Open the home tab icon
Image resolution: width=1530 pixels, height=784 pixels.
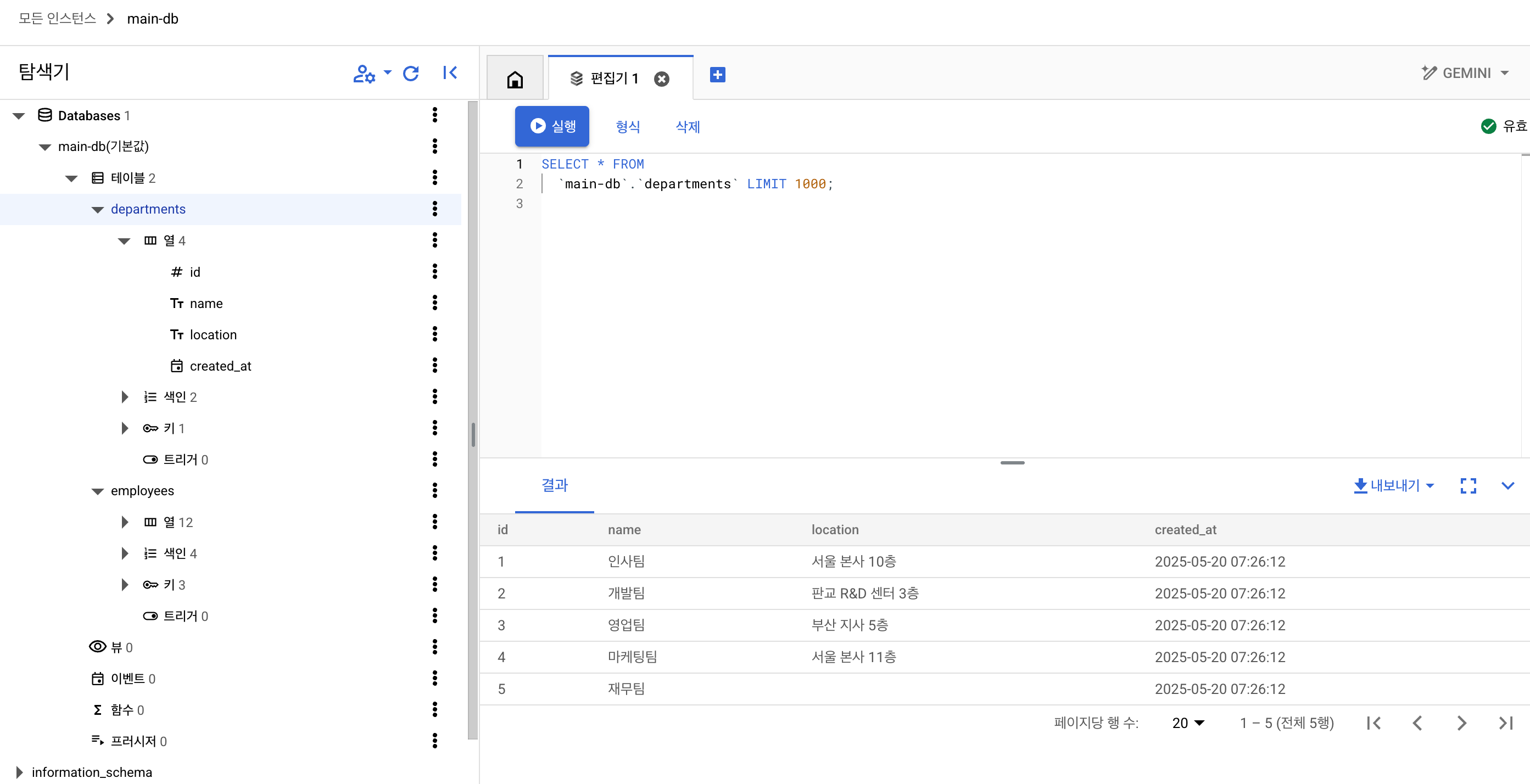click(x=515, y=79)
